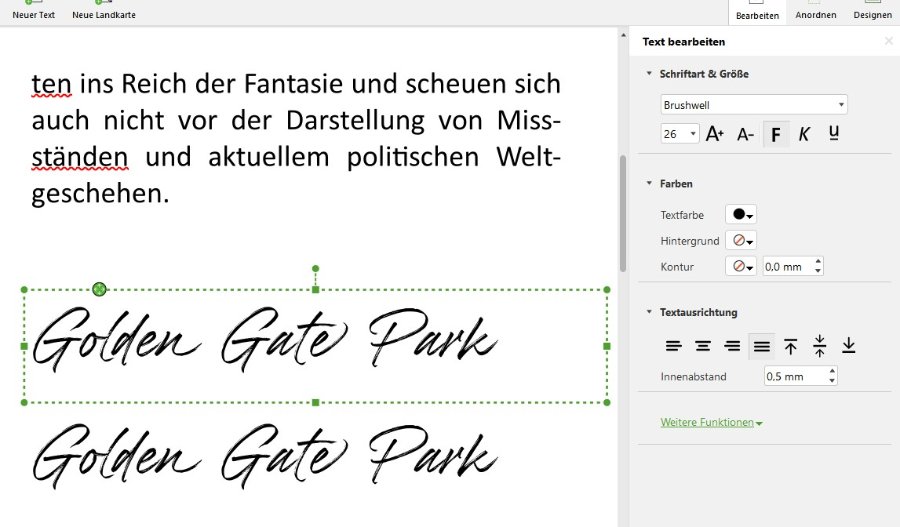Image resolution: width=900 pixels, height=527 pixels.
Task: Open Textfarbe color picker
Action: pos(741,215)
